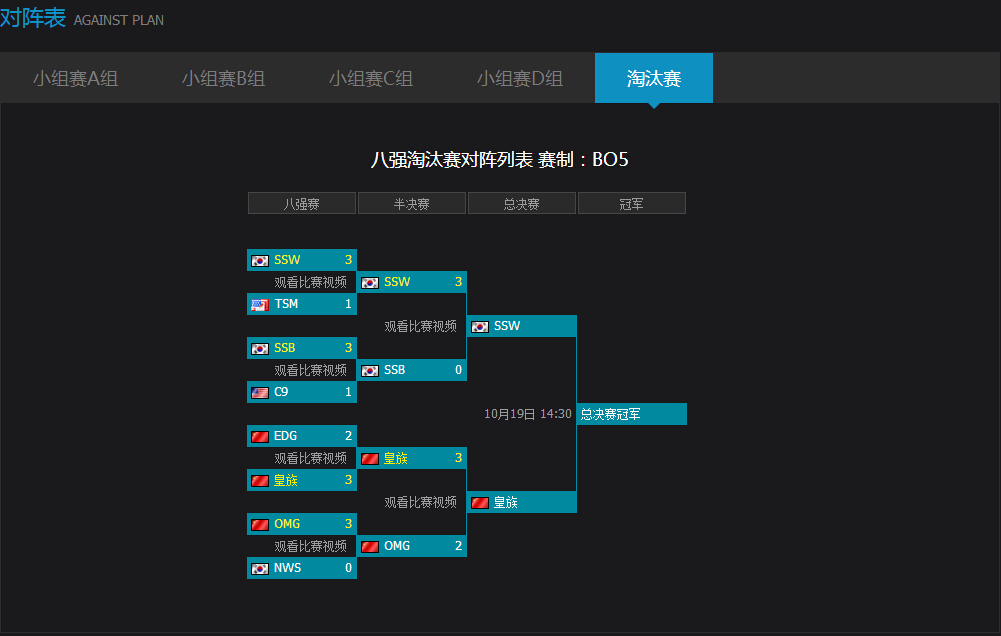The width and height of the screenshot is (1001, 636).
Task: Click OMG semifinal score 2
Action: pos(458,546)
